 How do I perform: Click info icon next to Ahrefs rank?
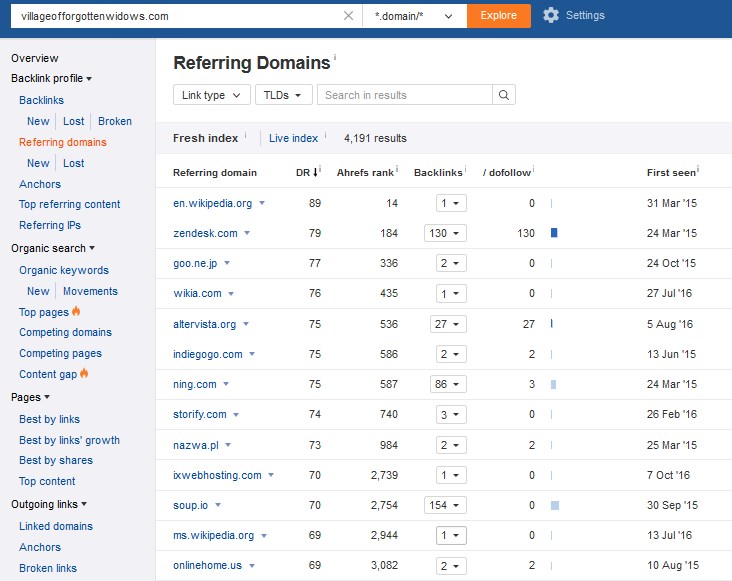pos(397,169)
